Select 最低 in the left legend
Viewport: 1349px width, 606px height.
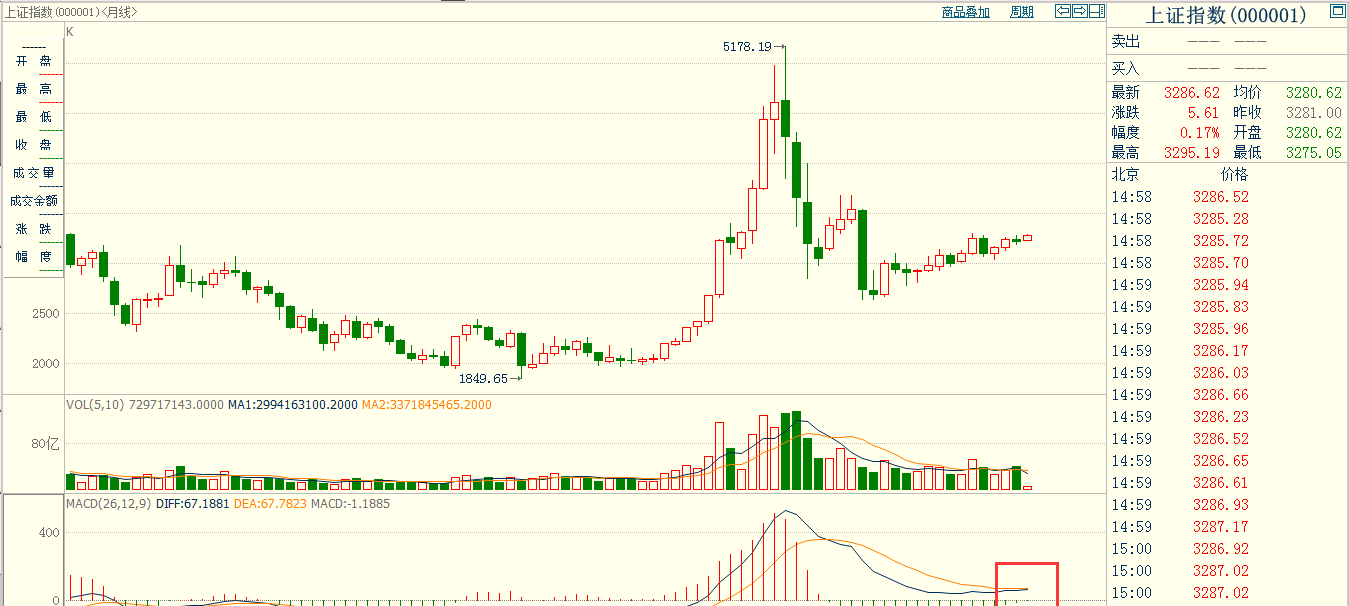pyautogui.click(x=33, y=117)
